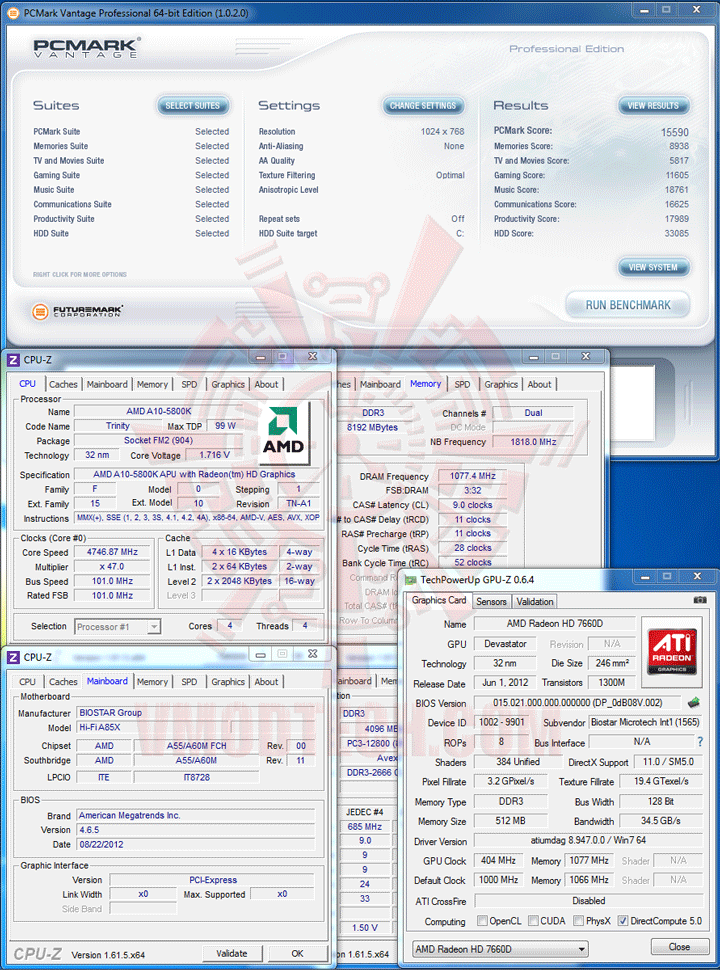This screenshot has height=970, width=720.
Task: Switch to the Validation tab in GPU-Z
Action: (x=534, y=601)
